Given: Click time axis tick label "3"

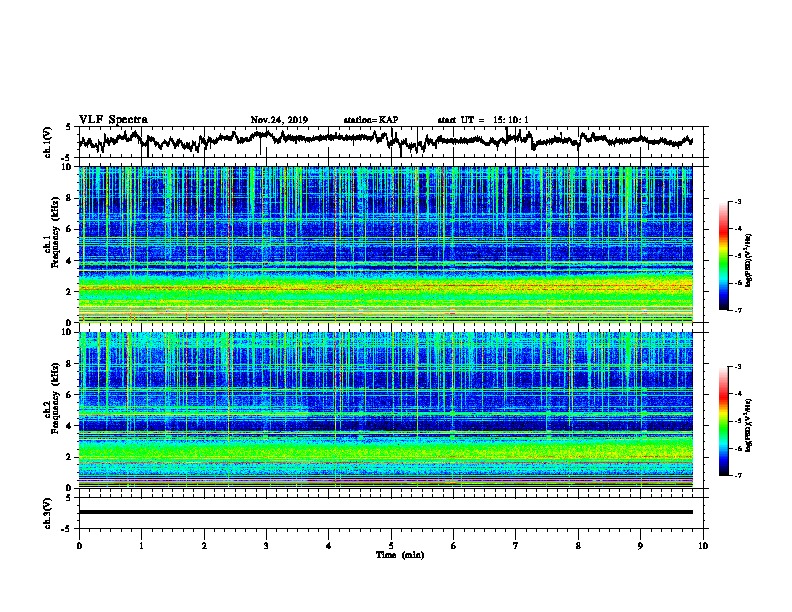Looking at the screenshot, I should coord(266,546).
